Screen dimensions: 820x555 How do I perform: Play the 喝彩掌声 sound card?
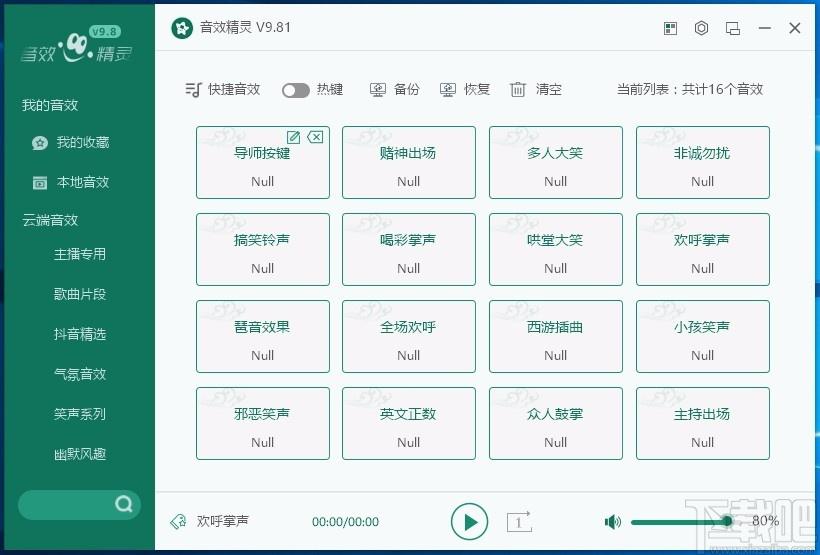[x=409, y=250]
